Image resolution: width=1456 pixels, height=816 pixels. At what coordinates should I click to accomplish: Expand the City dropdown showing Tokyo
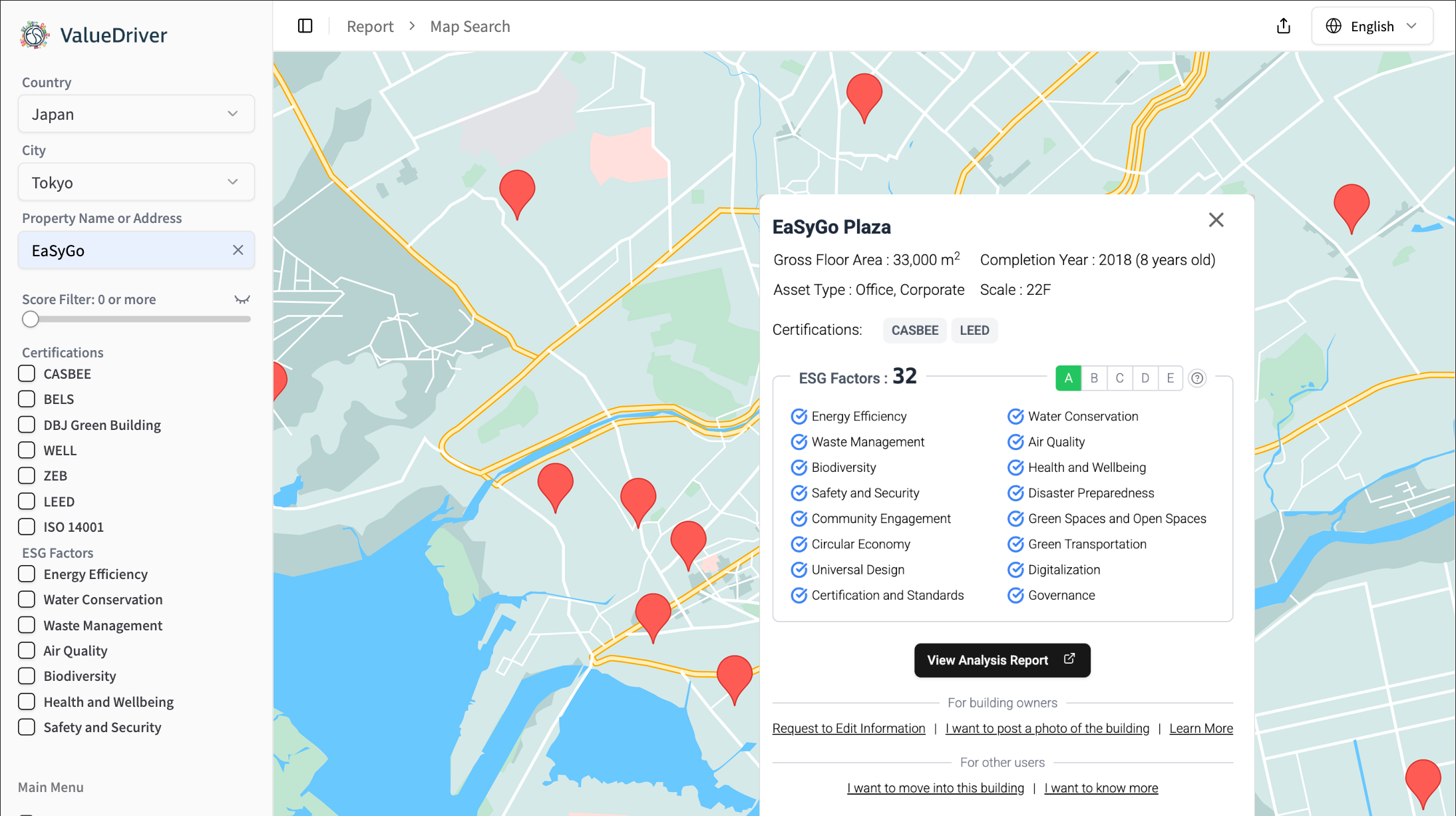click(x=136, y=182)
